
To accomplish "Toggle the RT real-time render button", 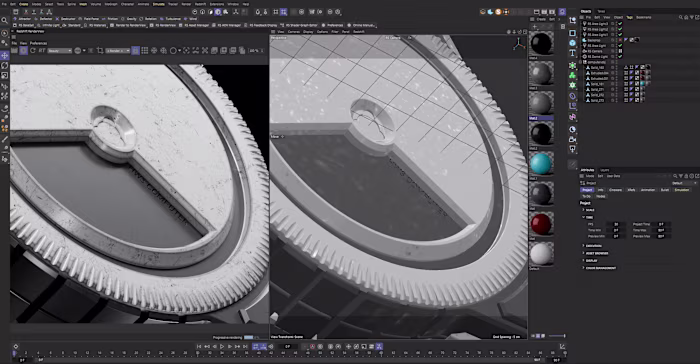I will [x=42, y=50].
